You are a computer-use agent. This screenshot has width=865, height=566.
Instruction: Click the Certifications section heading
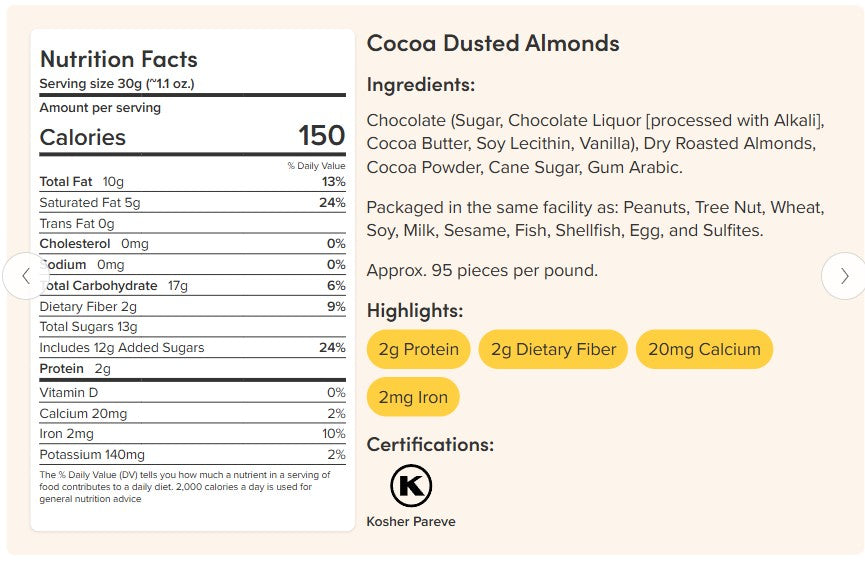430,445
